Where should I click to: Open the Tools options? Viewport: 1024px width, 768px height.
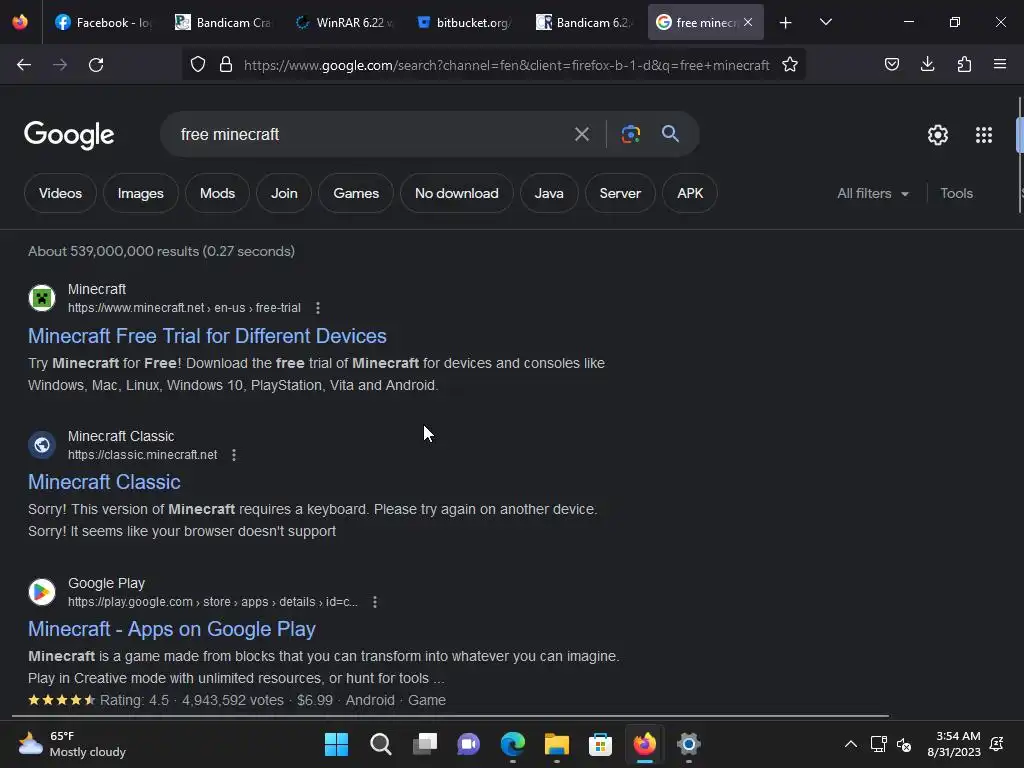[x=956, y=193]
